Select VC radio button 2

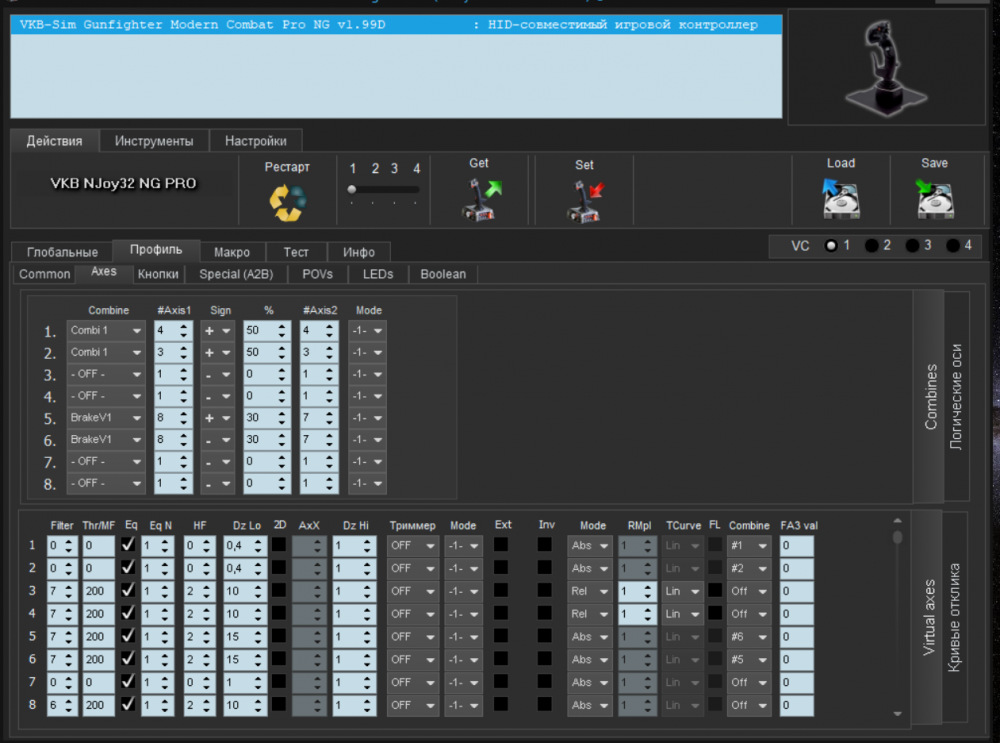[x=872, y=246]
